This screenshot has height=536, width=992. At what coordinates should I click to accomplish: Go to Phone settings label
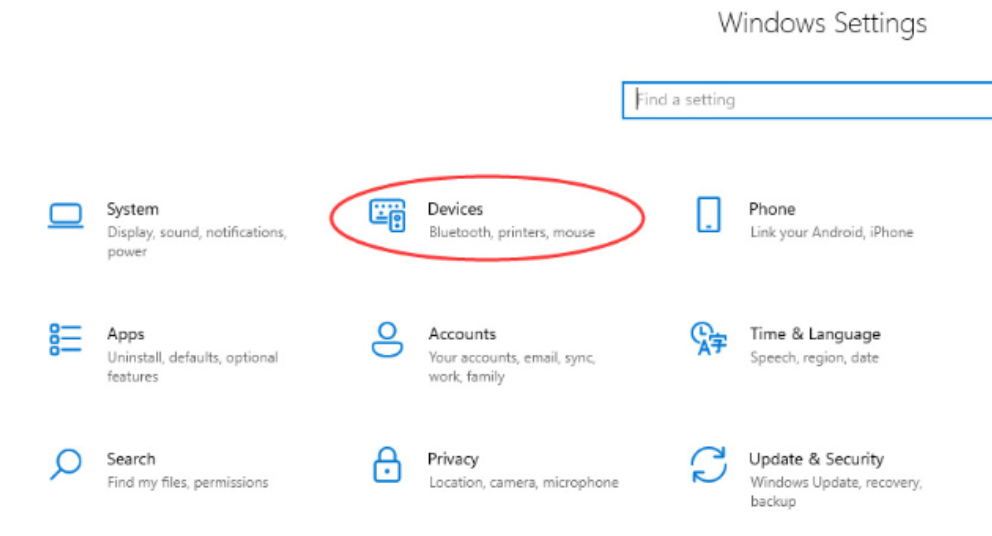(772, 209)
